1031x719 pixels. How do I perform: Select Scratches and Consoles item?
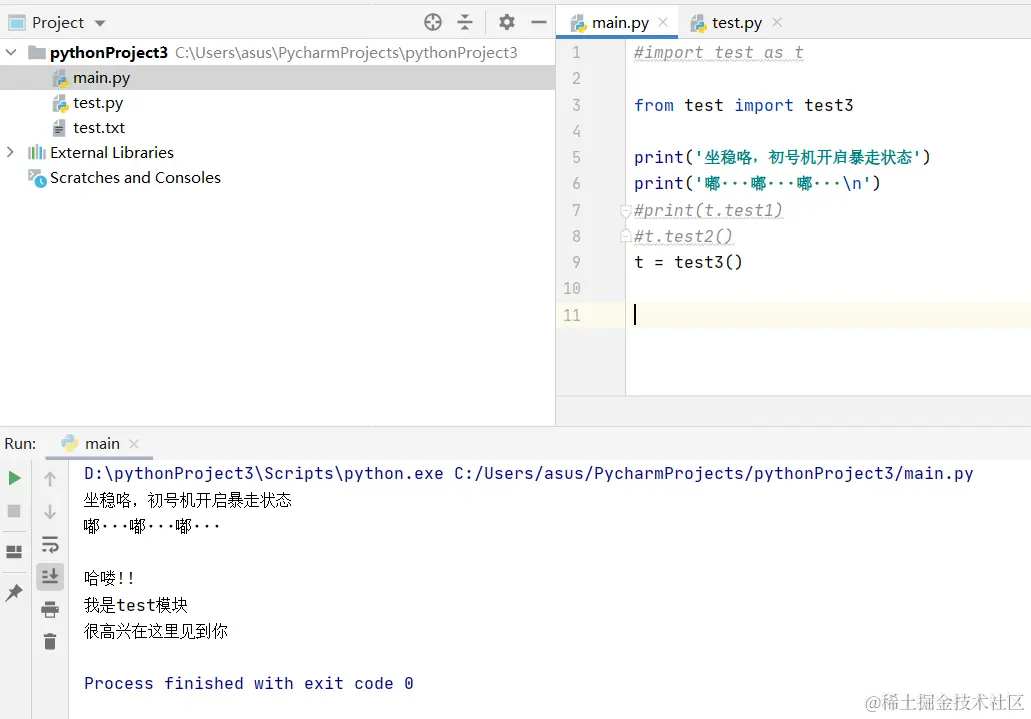[x=135, y=178]
